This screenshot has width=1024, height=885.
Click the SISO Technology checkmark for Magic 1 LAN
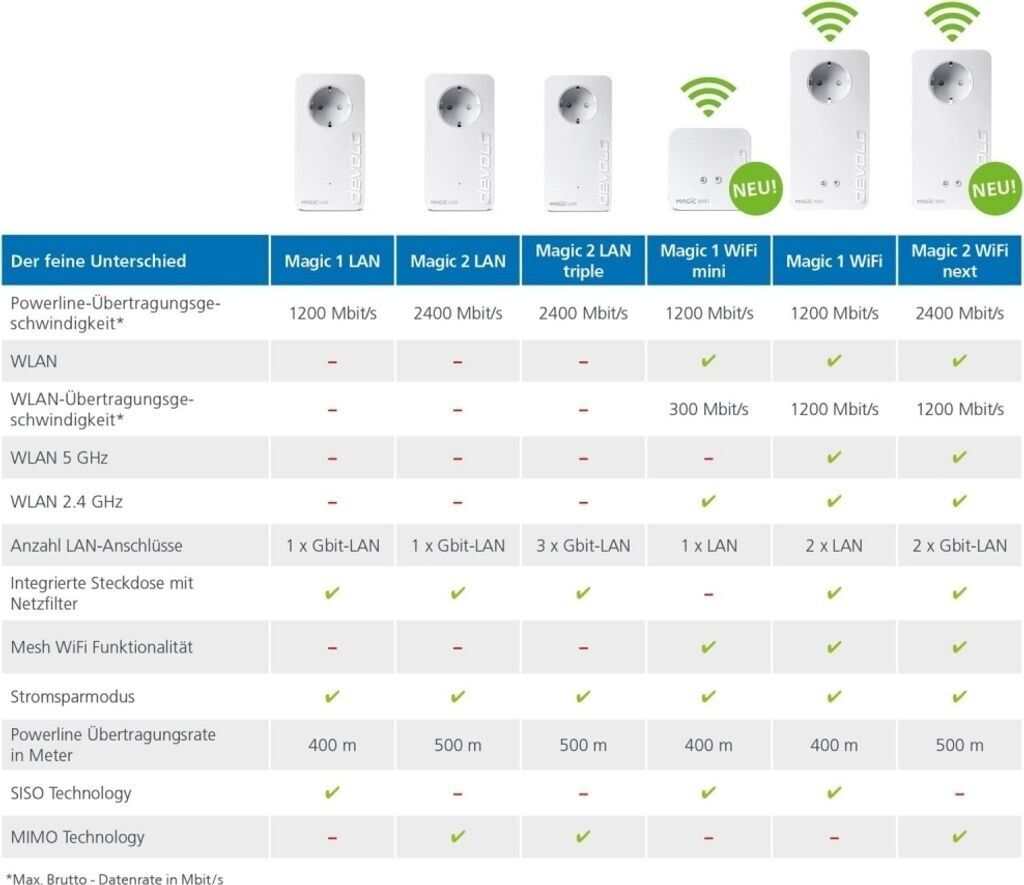pos(333,793)
